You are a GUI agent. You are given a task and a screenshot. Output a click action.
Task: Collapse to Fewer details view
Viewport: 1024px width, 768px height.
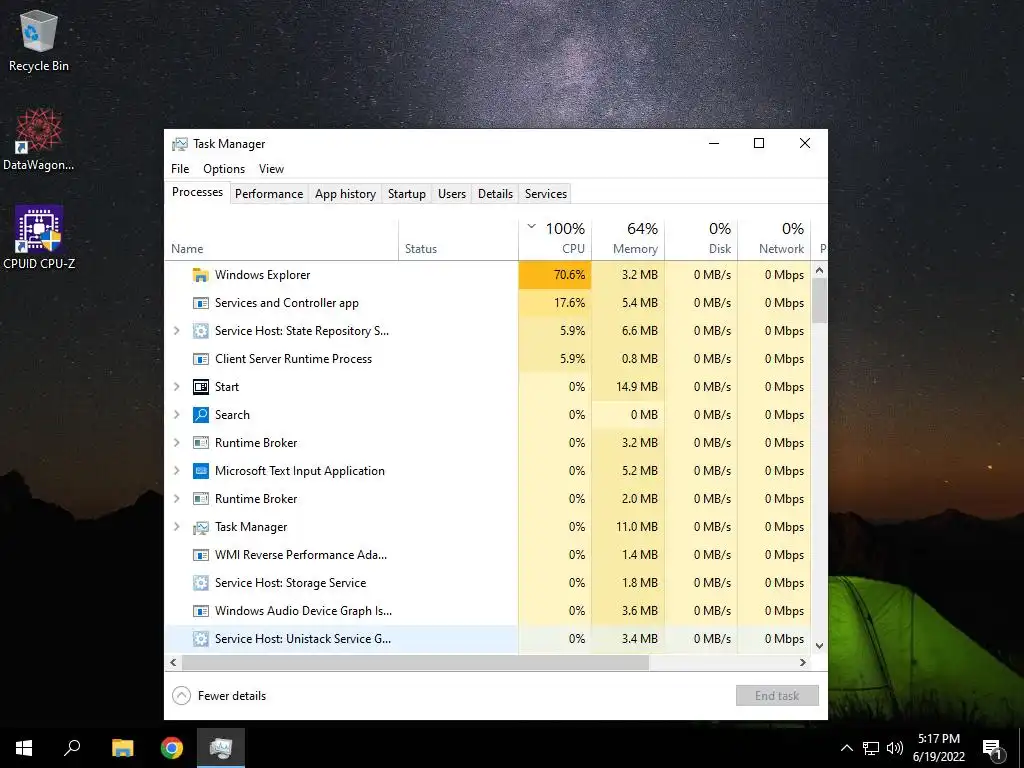pyautogui.click(x=219, y=696)
